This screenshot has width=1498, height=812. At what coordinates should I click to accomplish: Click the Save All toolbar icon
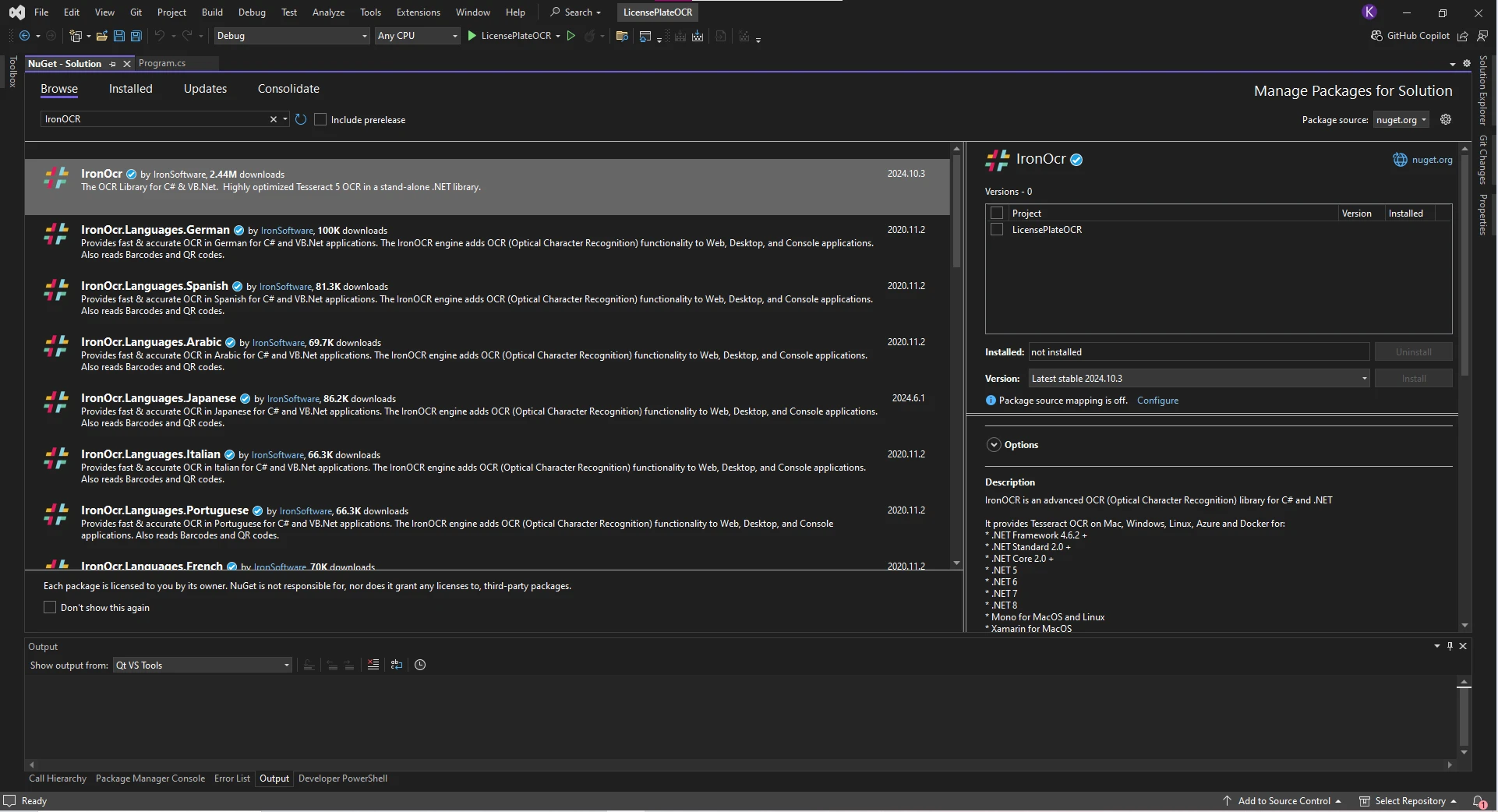click(x=136, y=36)
